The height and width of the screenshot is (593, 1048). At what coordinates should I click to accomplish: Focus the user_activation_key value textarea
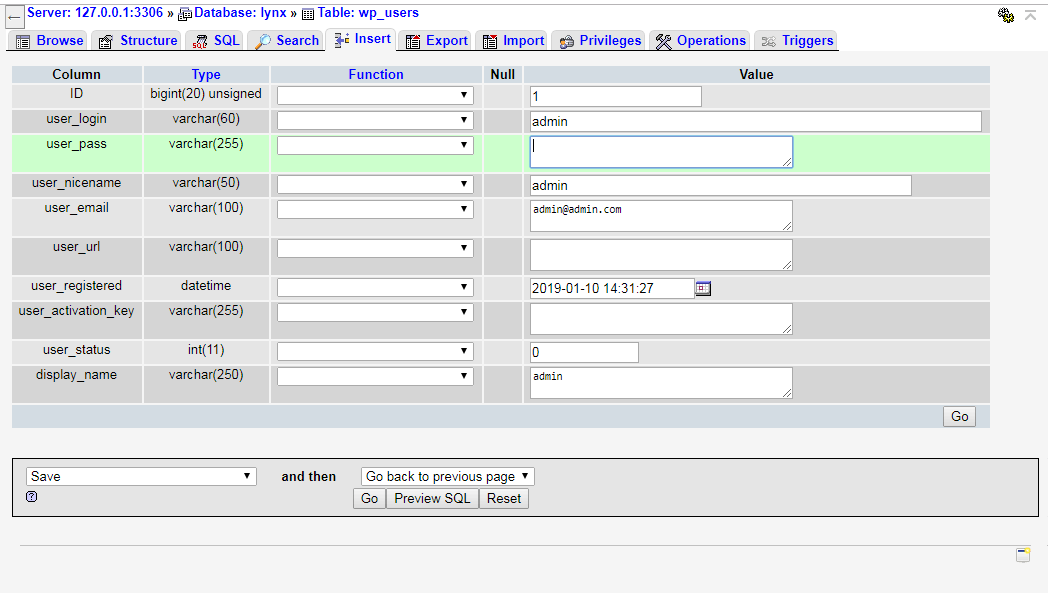click(x=661, y=319)
